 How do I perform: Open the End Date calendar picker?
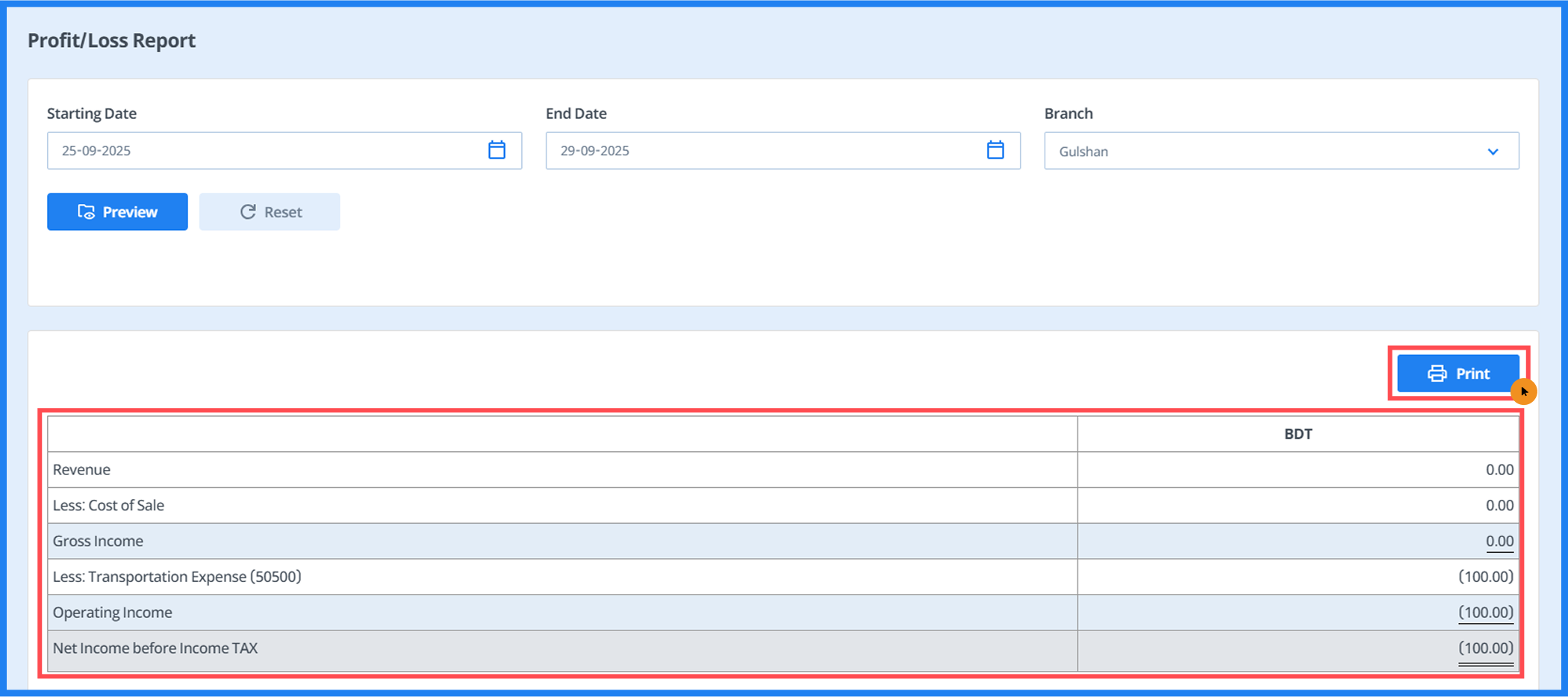point(996,150)
